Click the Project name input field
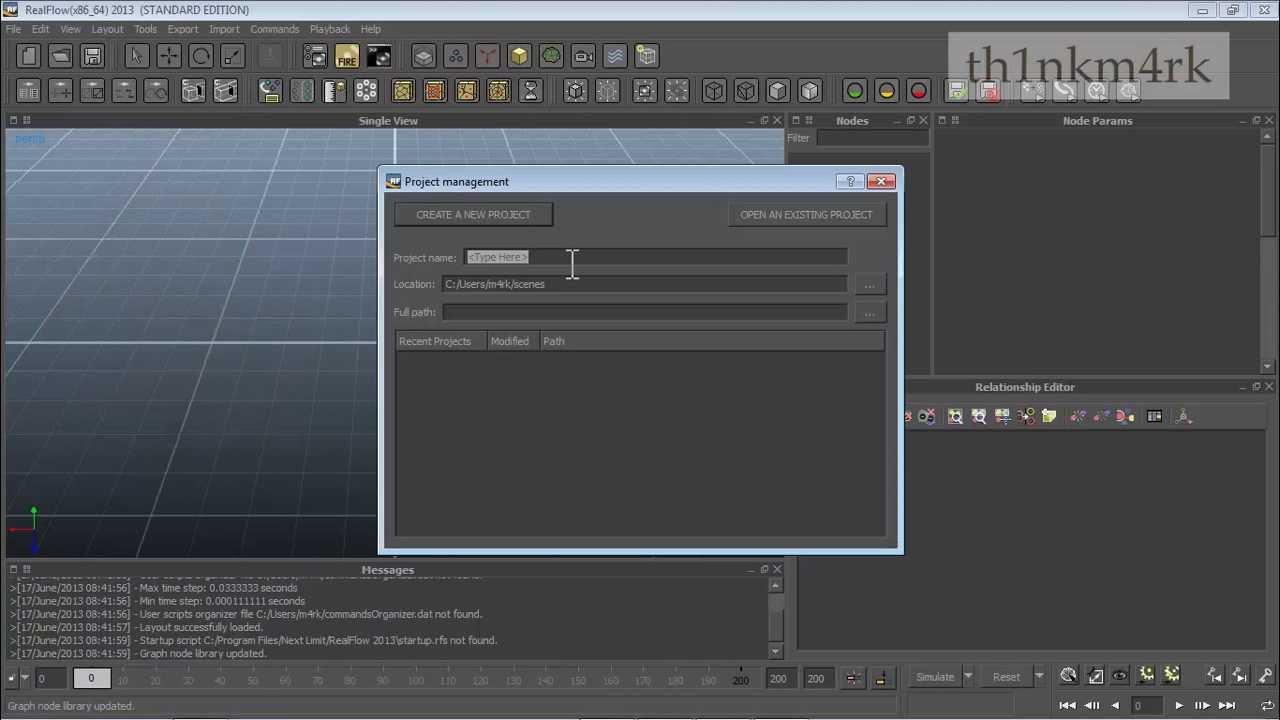 [x=655, y=258]
